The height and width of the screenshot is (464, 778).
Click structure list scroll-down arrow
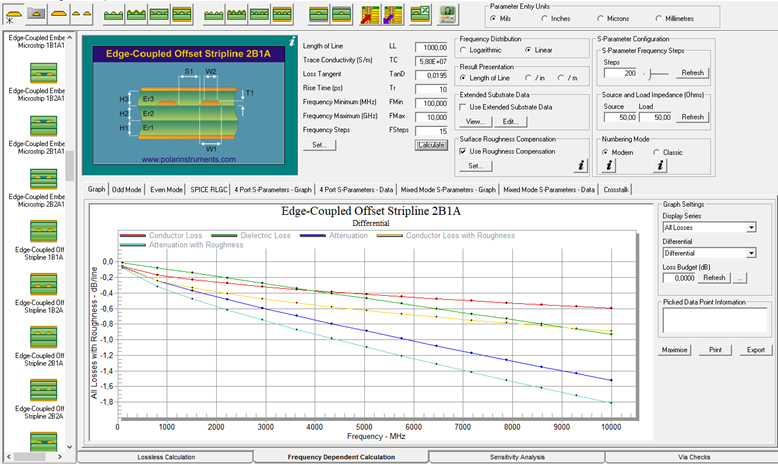(69, 447)
